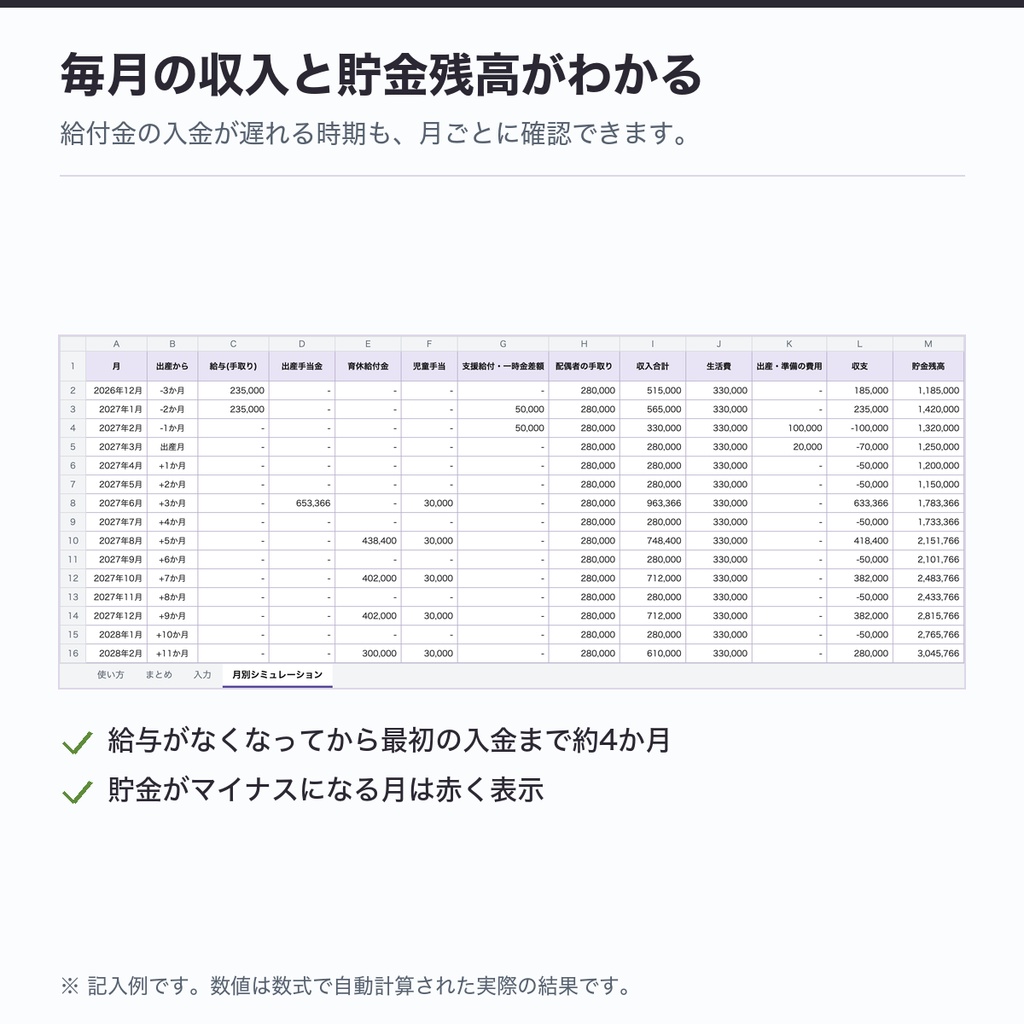This screenshot has width=1024, height=1024.
Task: Select row number 8 header
Action: tap(72, 503)
